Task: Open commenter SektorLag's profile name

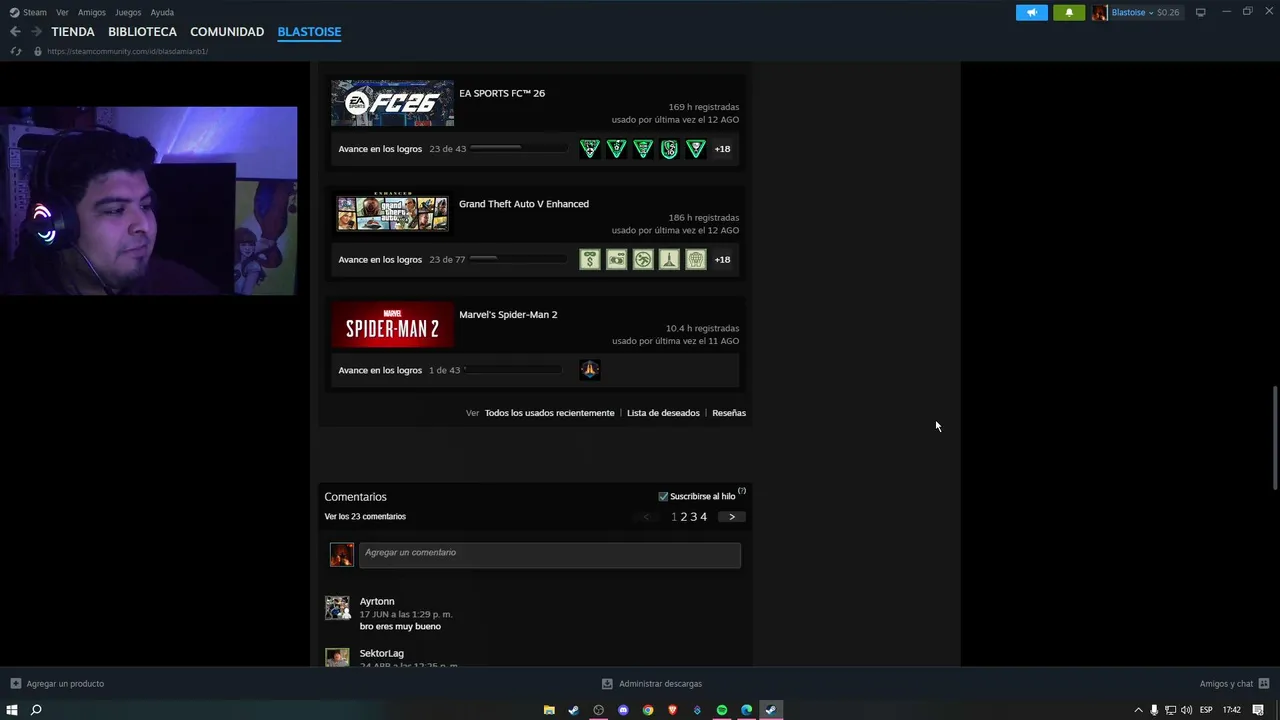Action: pos(382,653)
